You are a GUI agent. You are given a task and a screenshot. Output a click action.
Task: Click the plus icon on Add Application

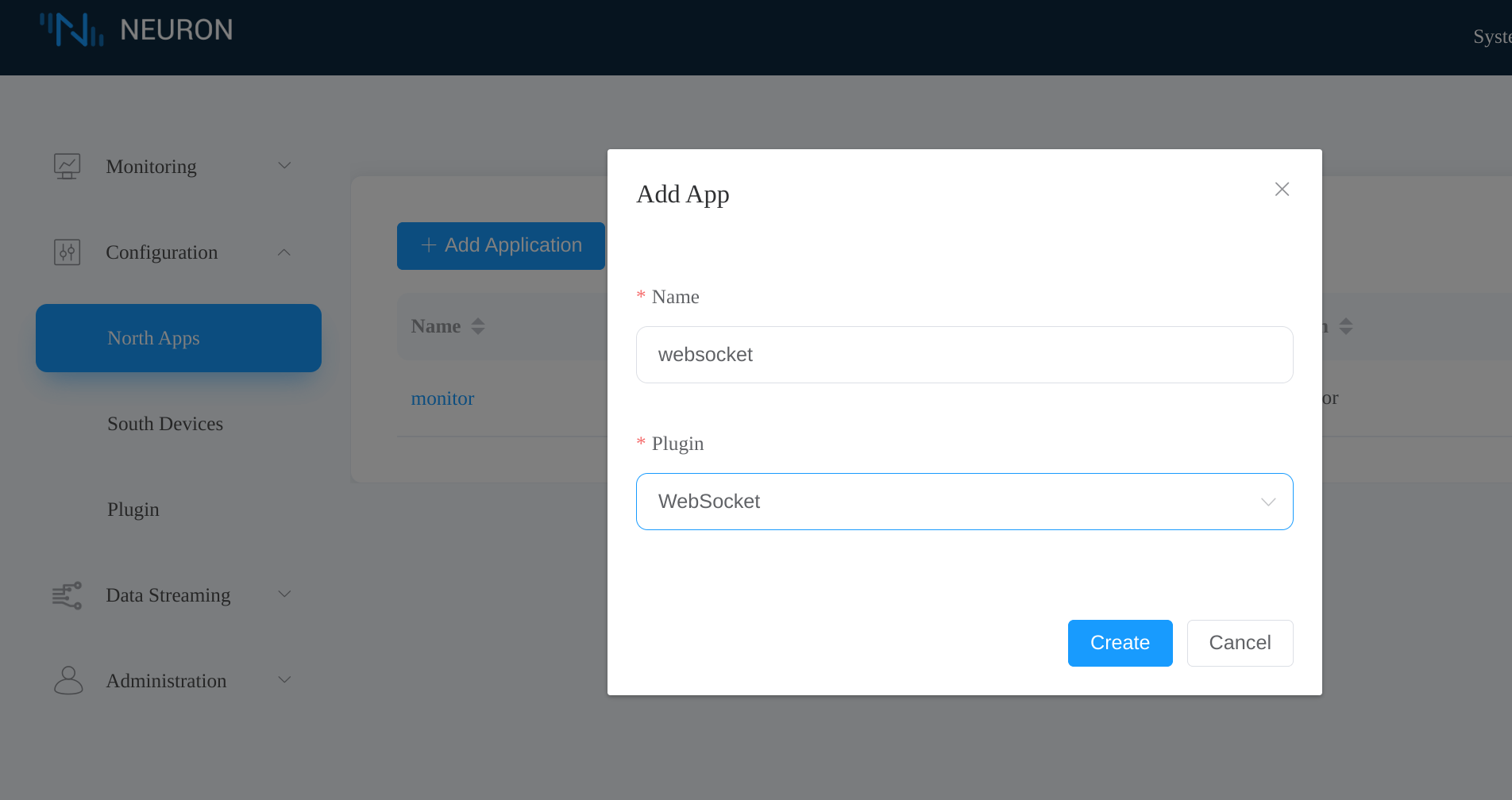click(429, 245)
